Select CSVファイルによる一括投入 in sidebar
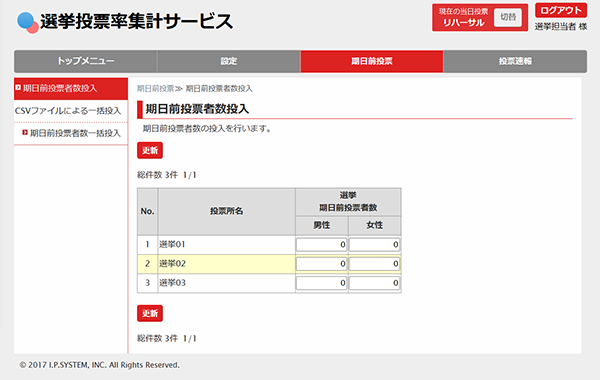 (68, 111)
